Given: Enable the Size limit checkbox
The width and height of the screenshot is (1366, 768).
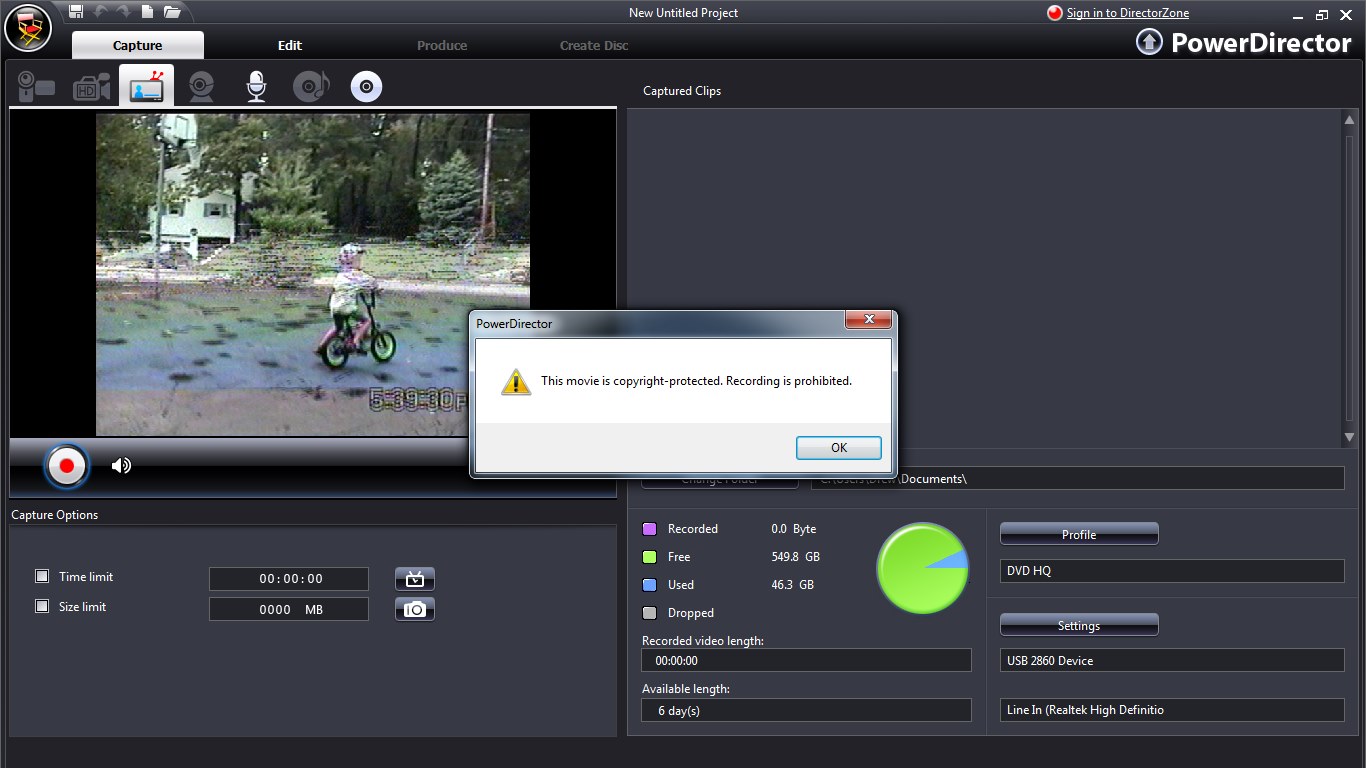Looking at the screenshot, I should tap(42, 606).
